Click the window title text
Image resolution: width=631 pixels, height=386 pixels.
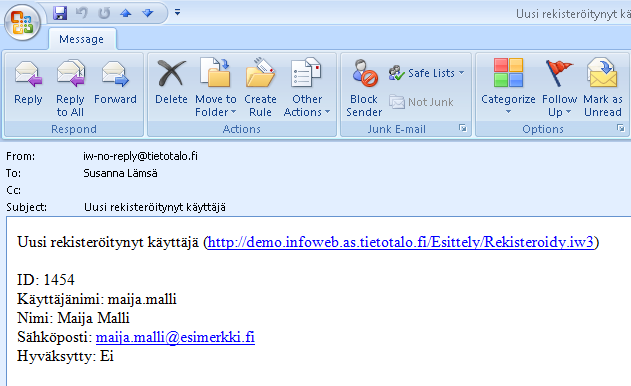573,14
